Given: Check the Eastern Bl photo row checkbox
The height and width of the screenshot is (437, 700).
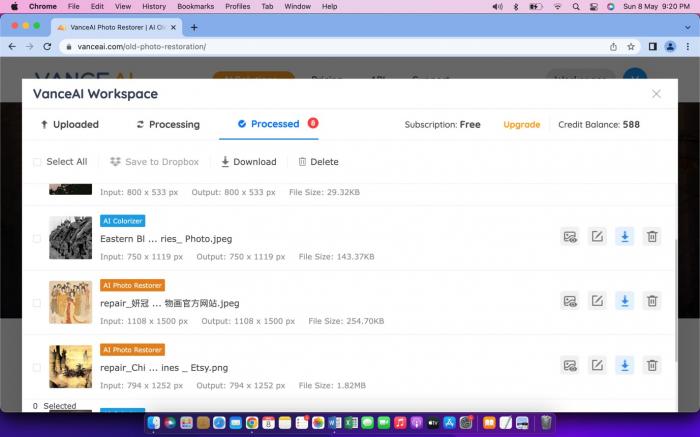Looking at the screenshot, I should tap(37, 239).
